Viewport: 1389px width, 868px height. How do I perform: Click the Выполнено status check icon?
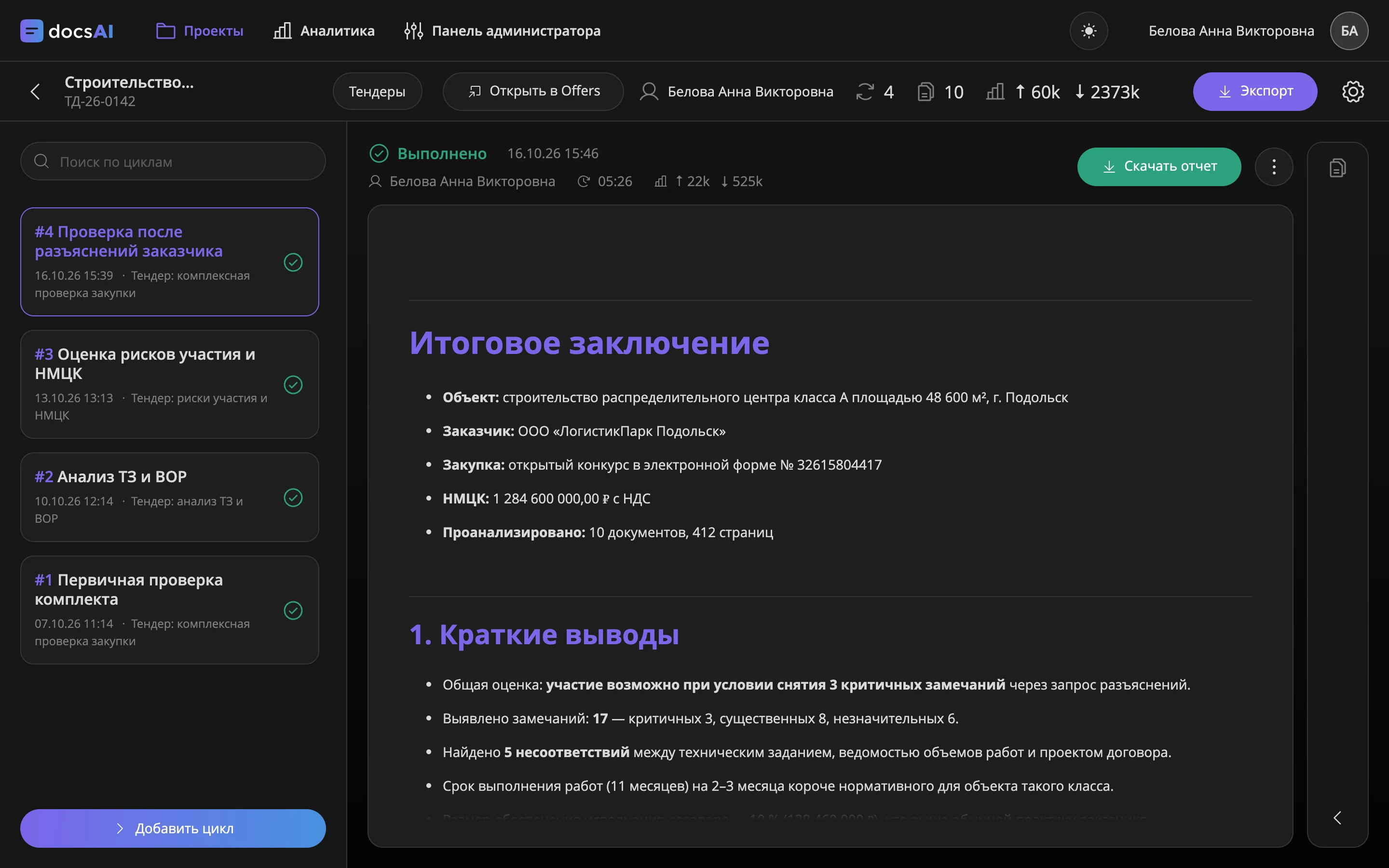[x=379, y=153]
